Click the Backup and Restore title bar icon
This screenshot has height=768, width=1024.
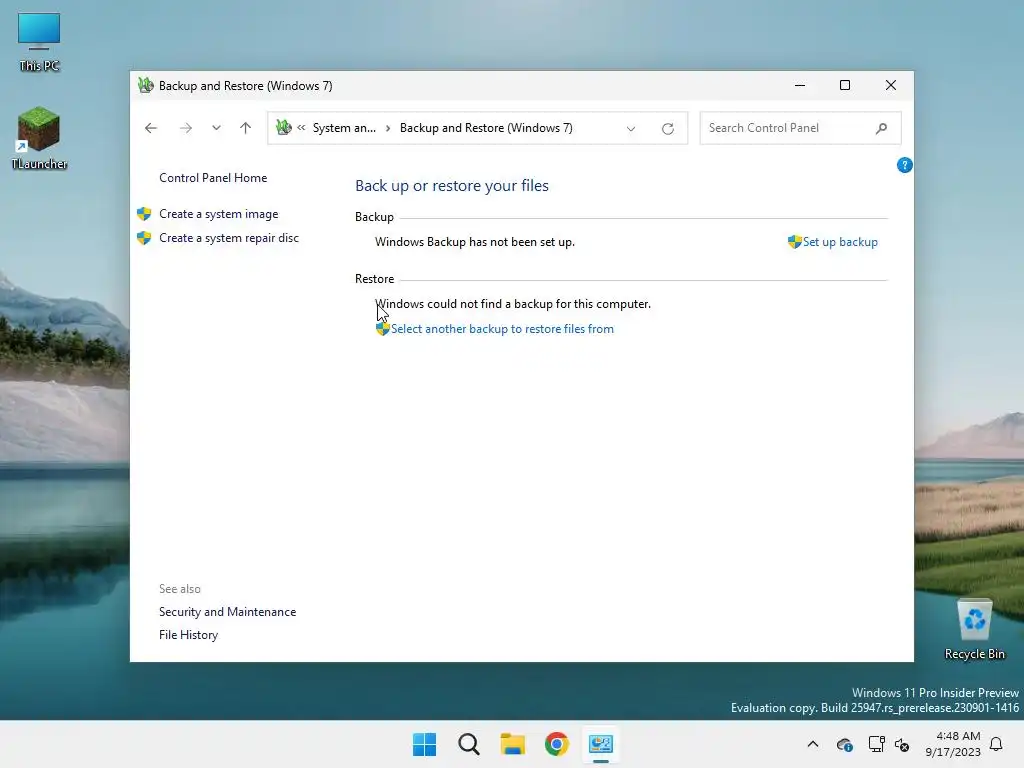point(146,86)
